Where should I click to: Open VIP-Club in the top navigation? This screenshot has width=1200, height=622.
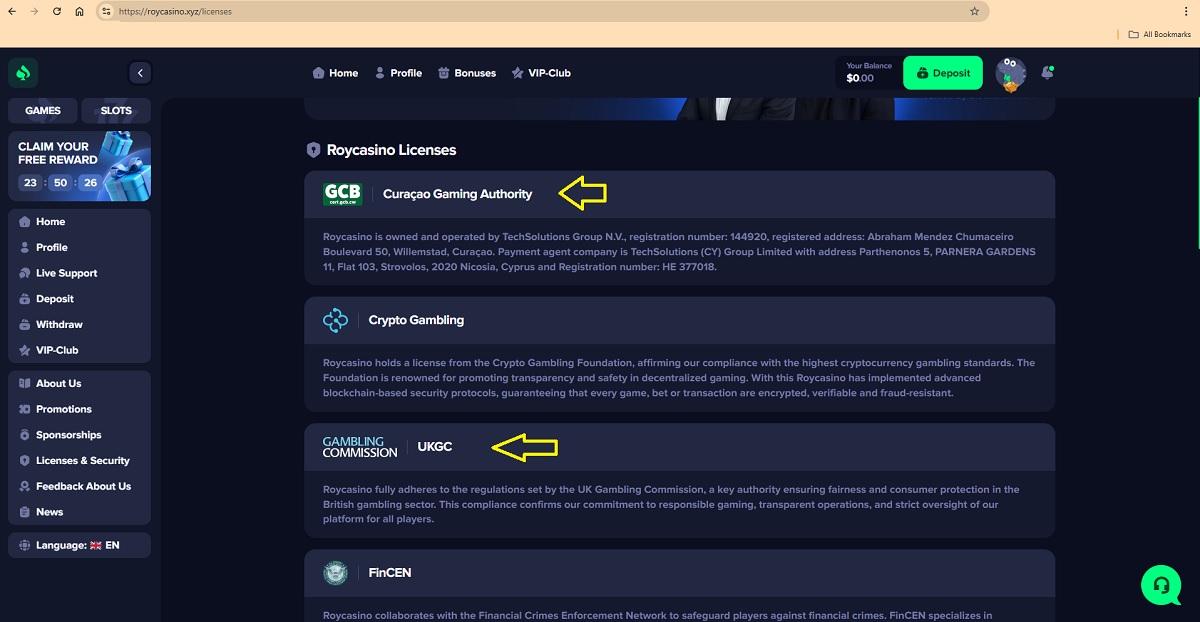(541, 73)
